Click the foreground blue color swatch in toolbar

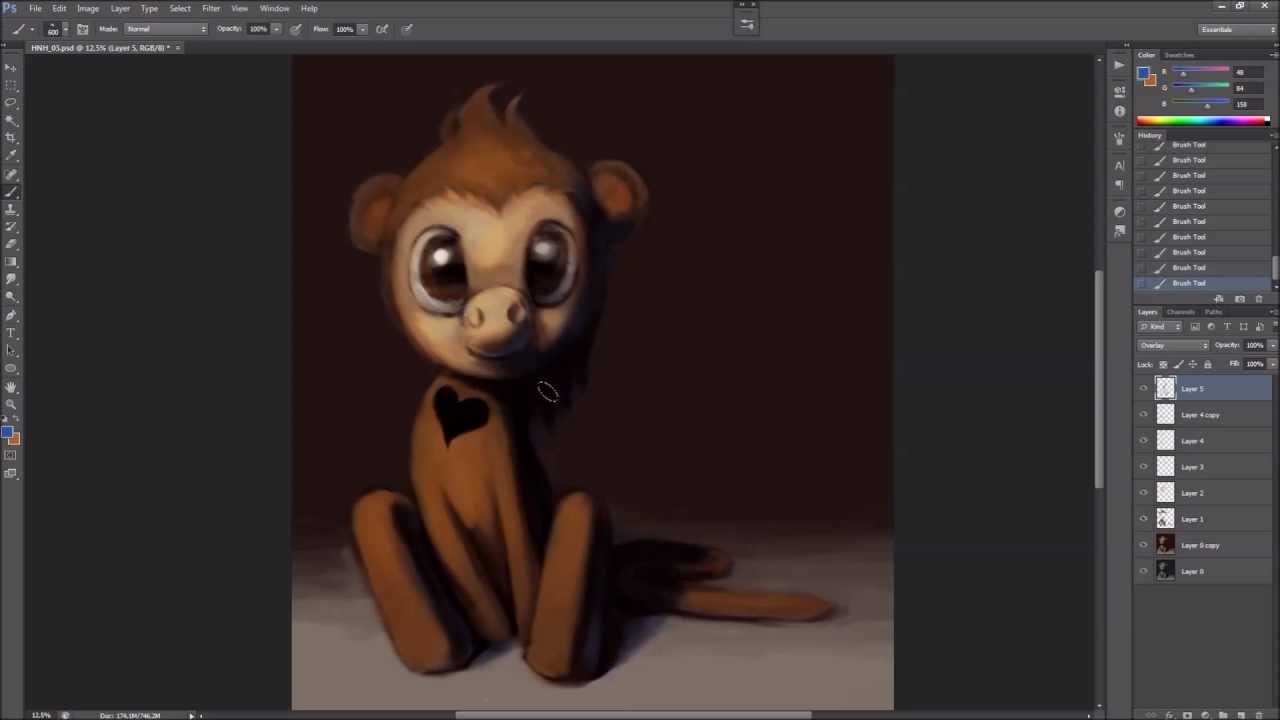point(6,433)
